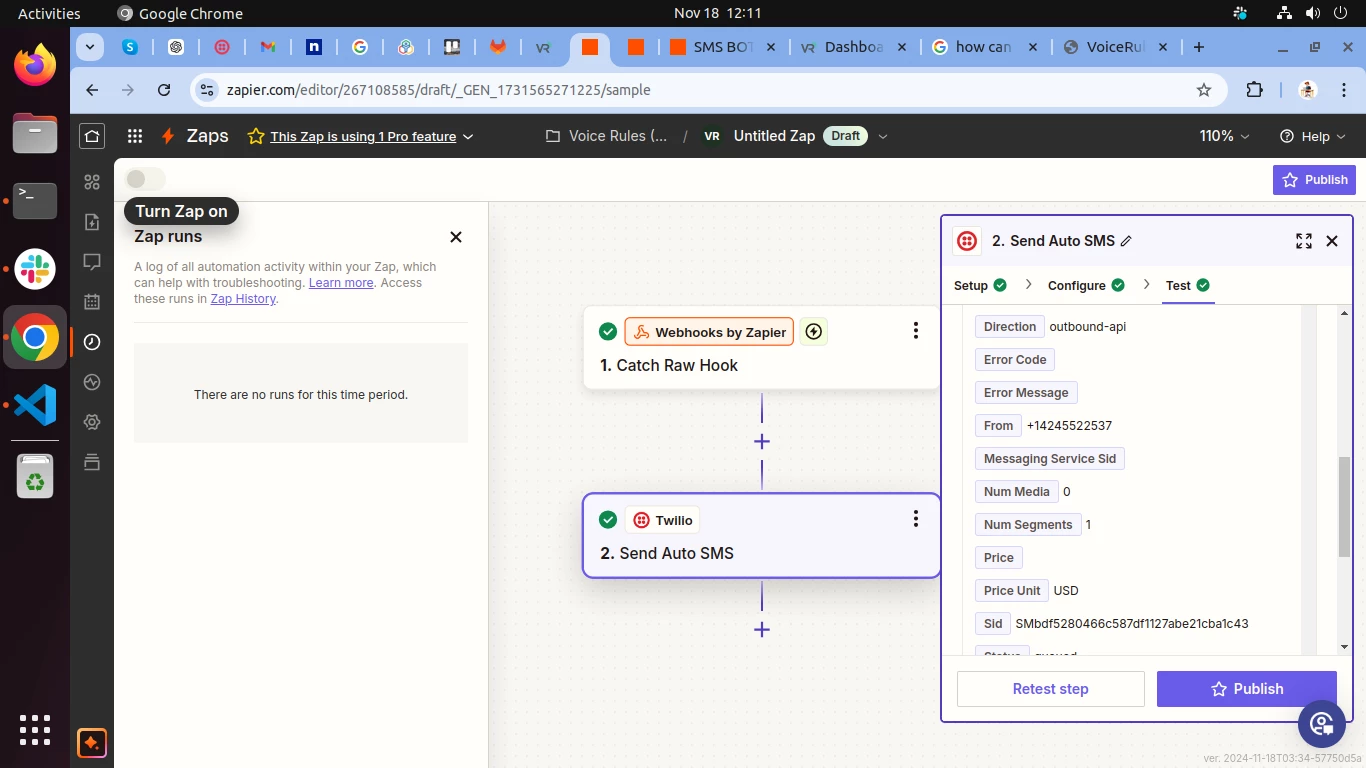Open the Chrome three-dot menu

click(x=1343, y=90)
